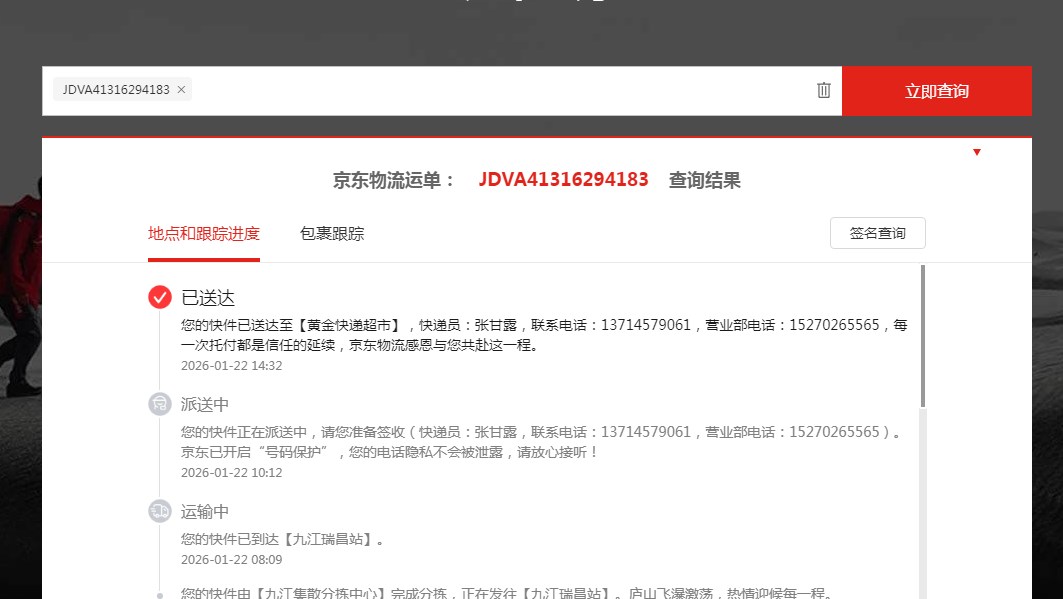Open 签名查询 signature lookup
Viewport: 1063px width, 599px height.
pyautogui.click(x=877, y=233)
